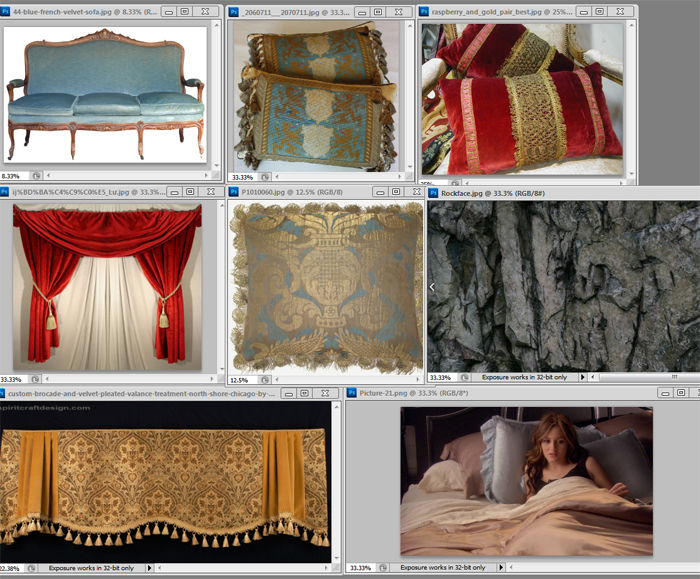Click the status bar preview icon in _Lu.jpg window

35,379
